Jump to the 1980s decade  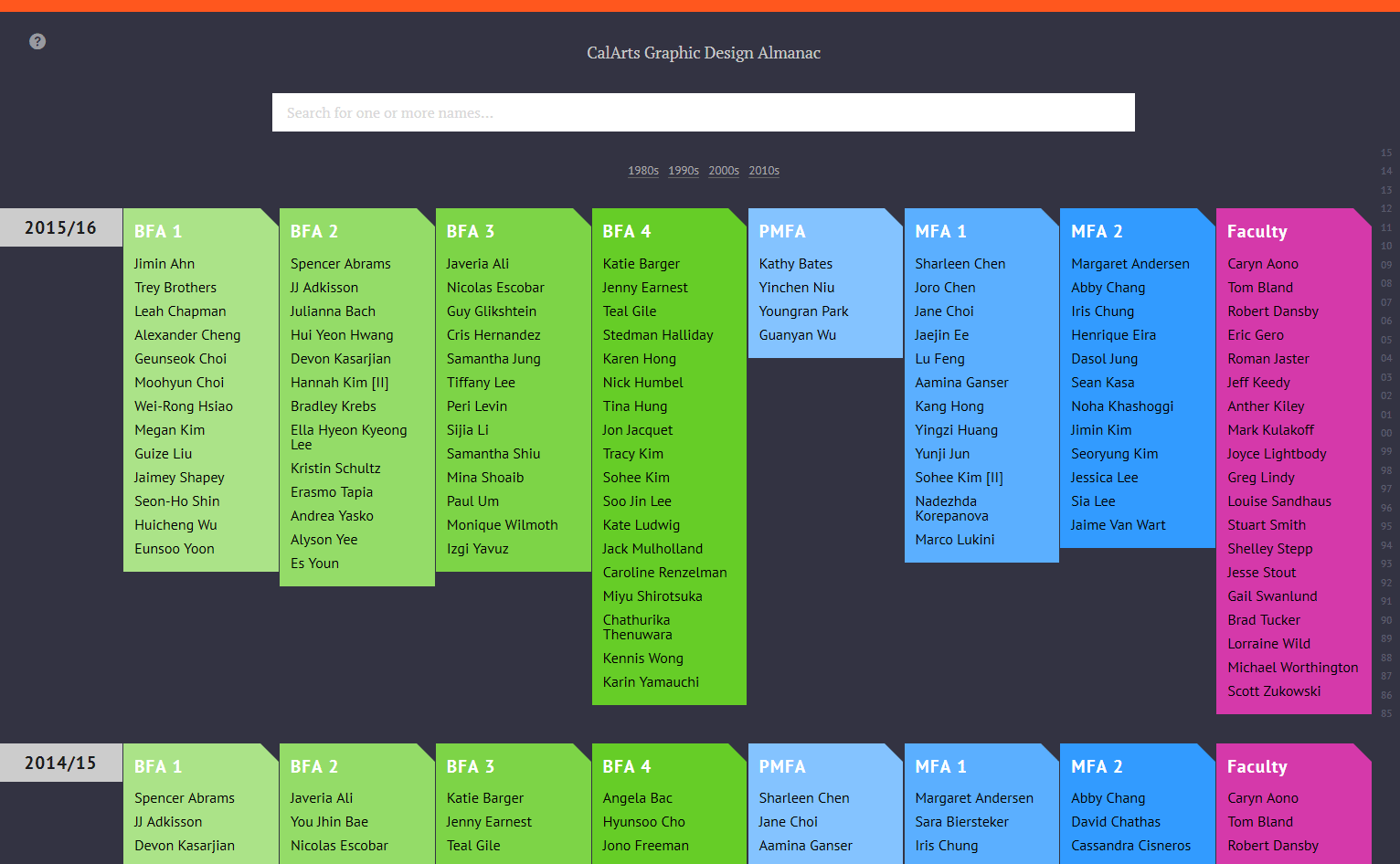pyautogui.click(x=643, y=171)
